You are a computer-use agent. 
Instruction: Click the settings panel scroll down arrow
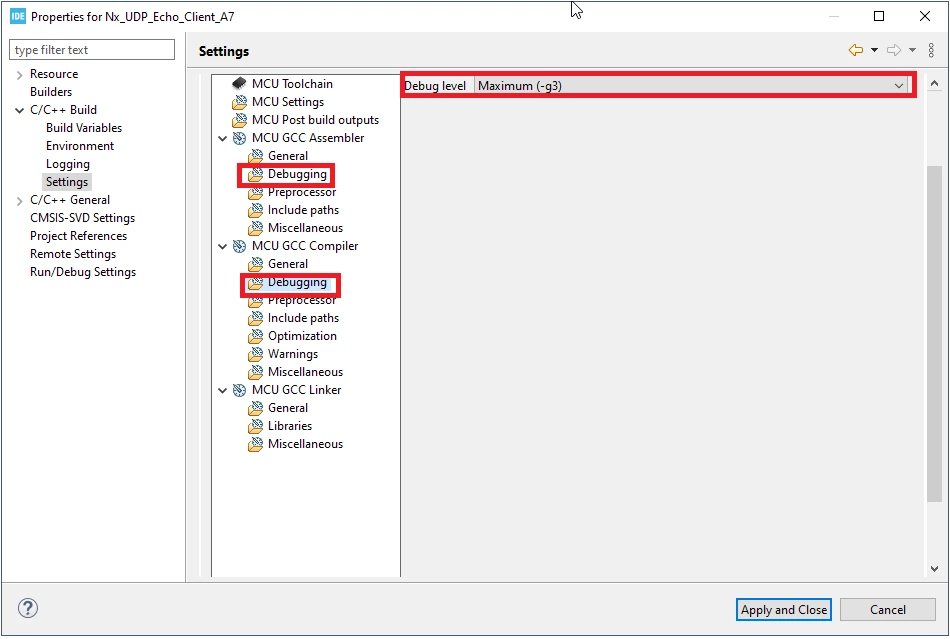point(934,569)
